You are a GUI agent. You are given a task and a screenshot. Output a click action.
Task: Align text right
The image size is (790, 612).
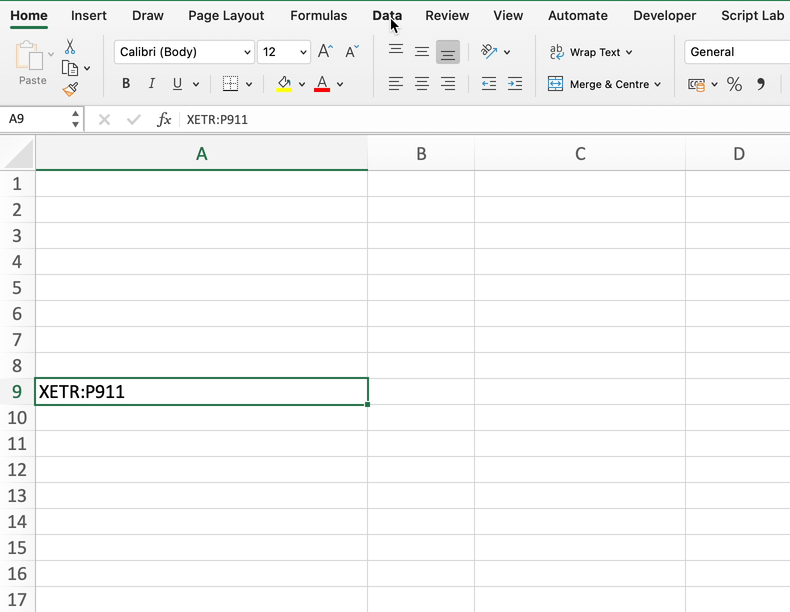447,84
